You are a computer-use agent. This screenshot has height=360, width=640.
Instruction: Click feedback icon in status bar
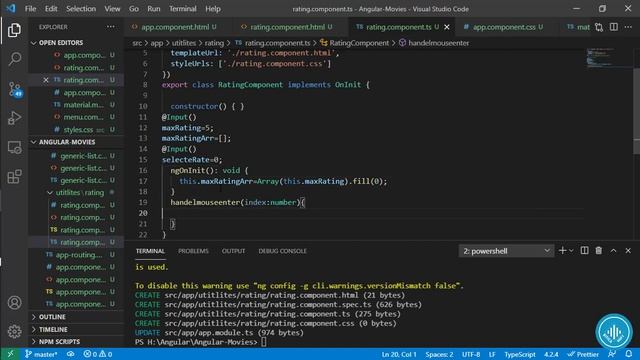(x=611, y=354)
